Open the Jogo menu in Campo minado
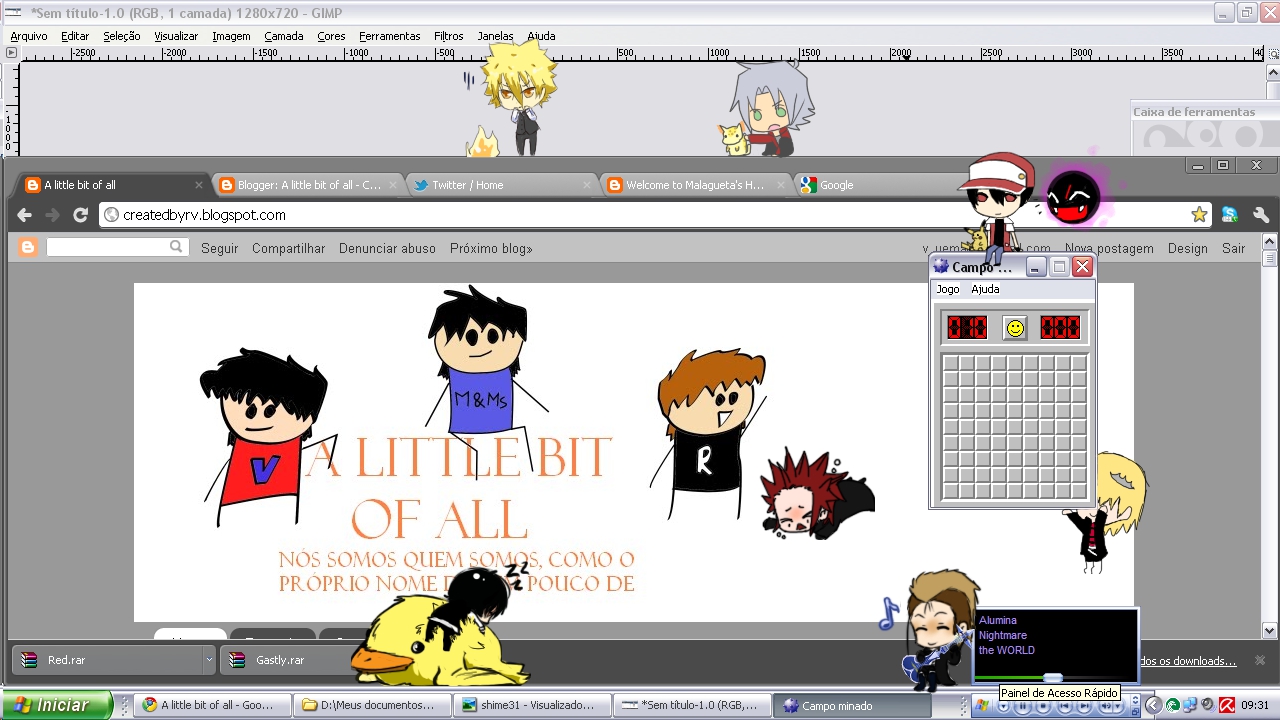The image size is (1280, 720). point(947,289)
